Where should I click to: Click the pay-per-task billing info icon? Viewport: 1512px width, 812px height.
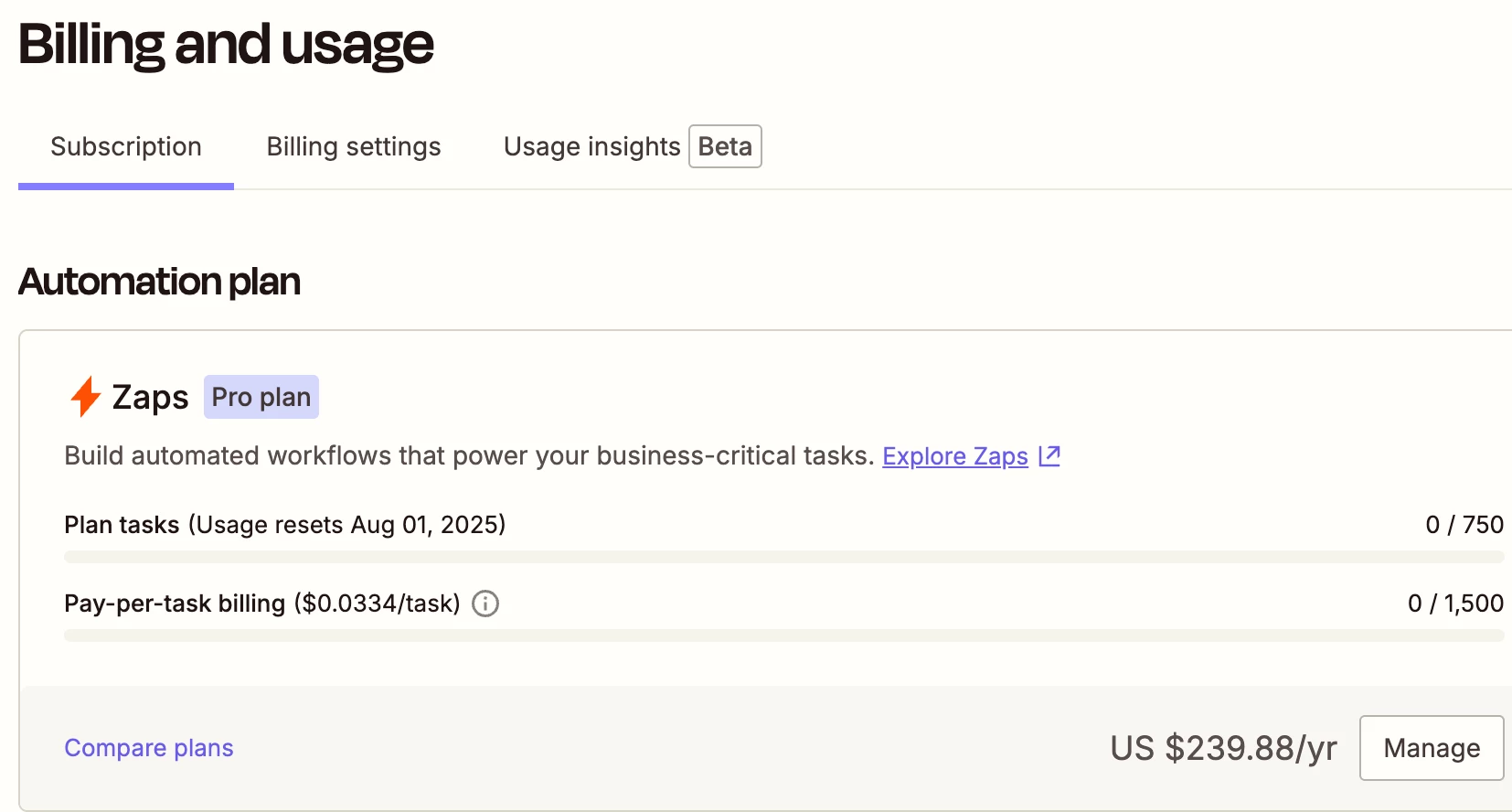485,604
